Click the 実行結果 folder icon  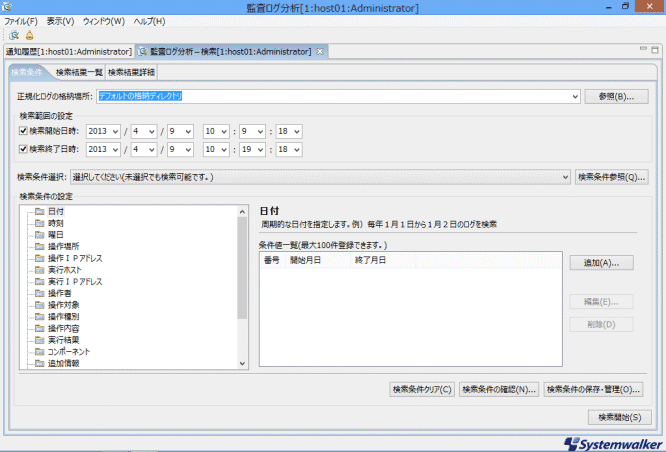pos(40,340)
